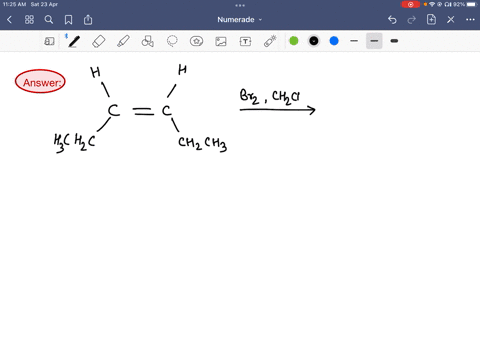The image size is (480, 360).
Task: Open the search tool
Action: [49, 20]
